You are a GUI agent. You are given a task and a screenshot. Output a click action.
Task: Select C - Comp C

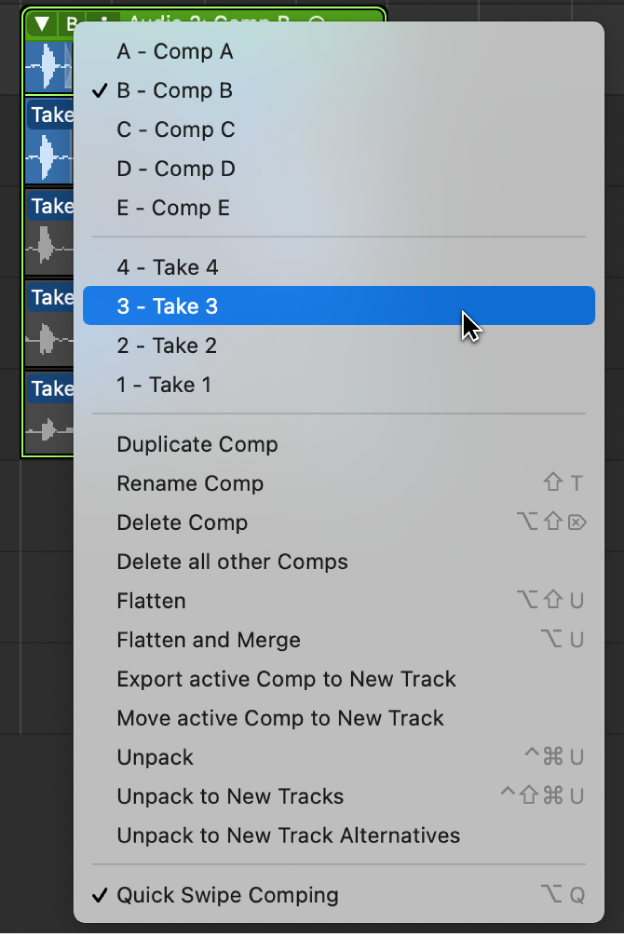(x=175, y=130)
